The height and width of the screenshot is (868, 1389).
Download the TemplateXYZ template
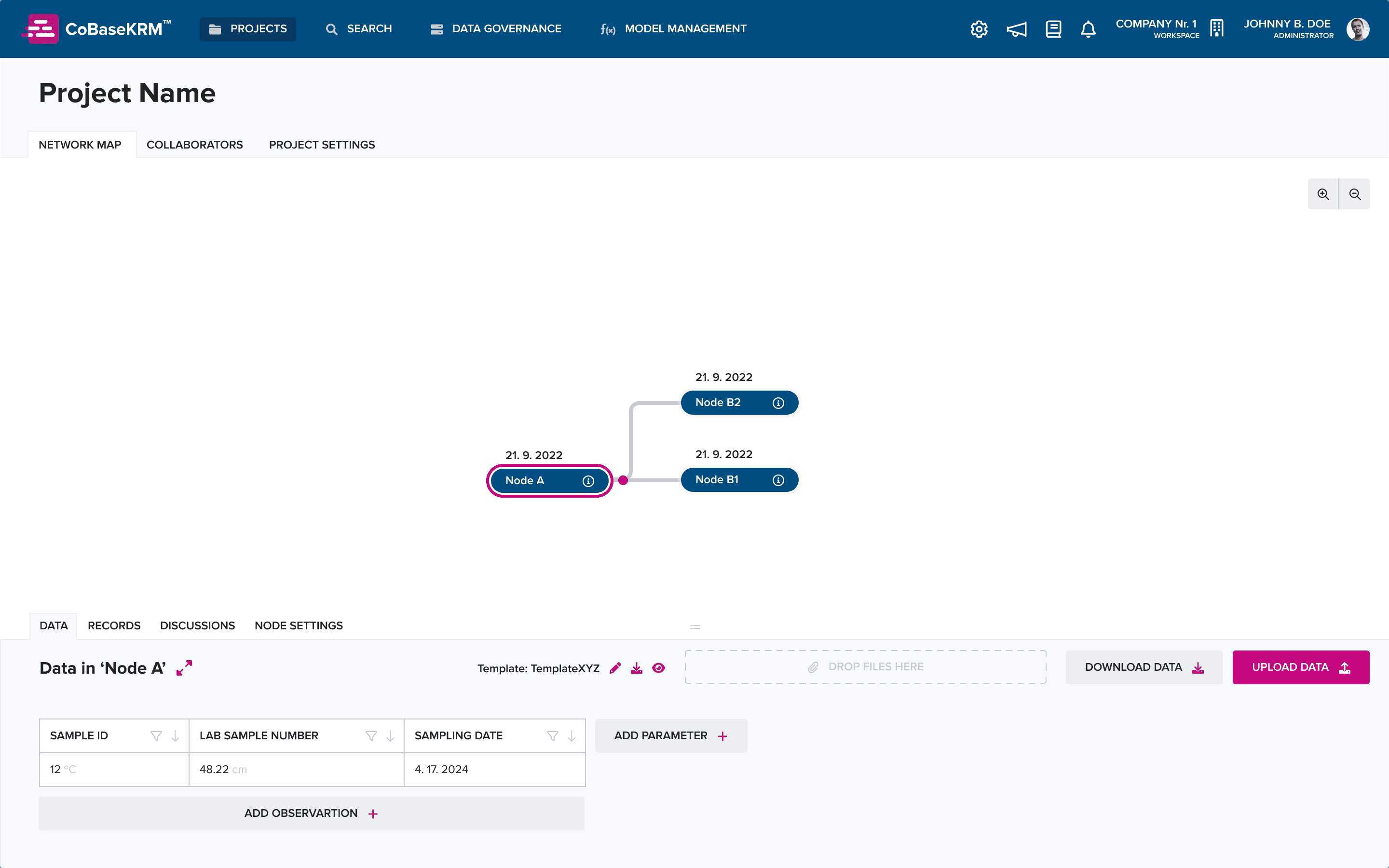click(637, 668)
